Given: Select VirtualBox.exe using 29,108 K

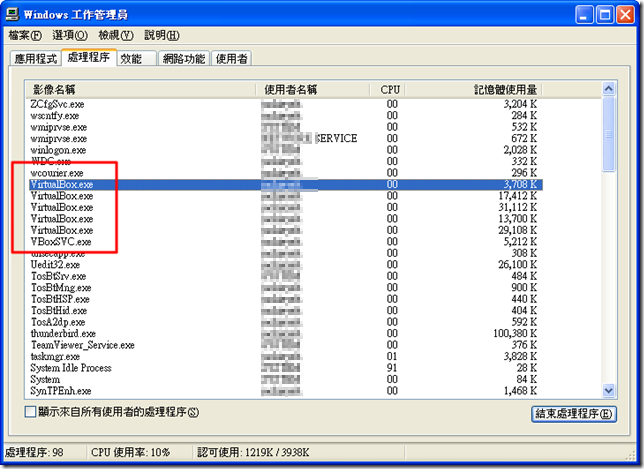Looking at the screenshot, I should tap(284, 230).
